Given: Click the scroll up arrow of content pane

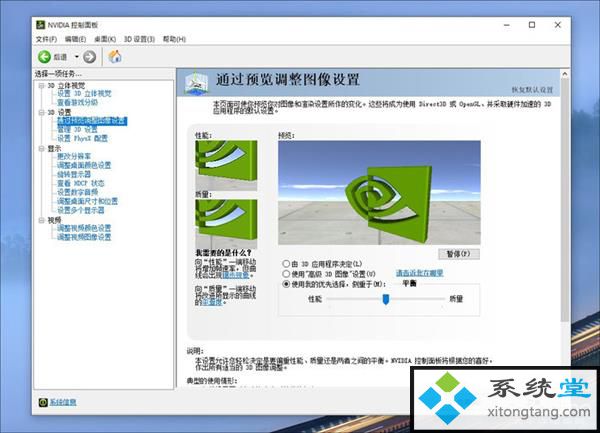Looking at the screenshot, I should click(565, 74).
